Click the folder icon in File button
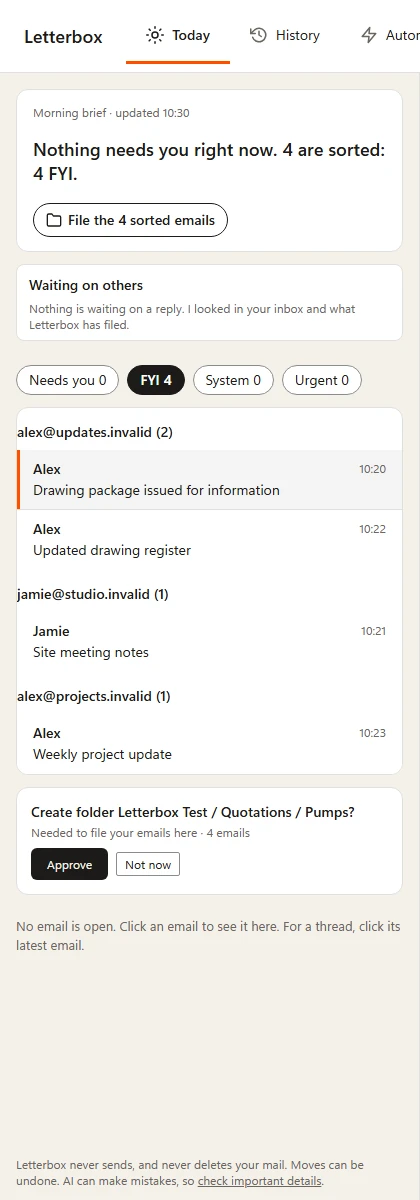This screenshot has width=420, height=1200. coord(54,220)
